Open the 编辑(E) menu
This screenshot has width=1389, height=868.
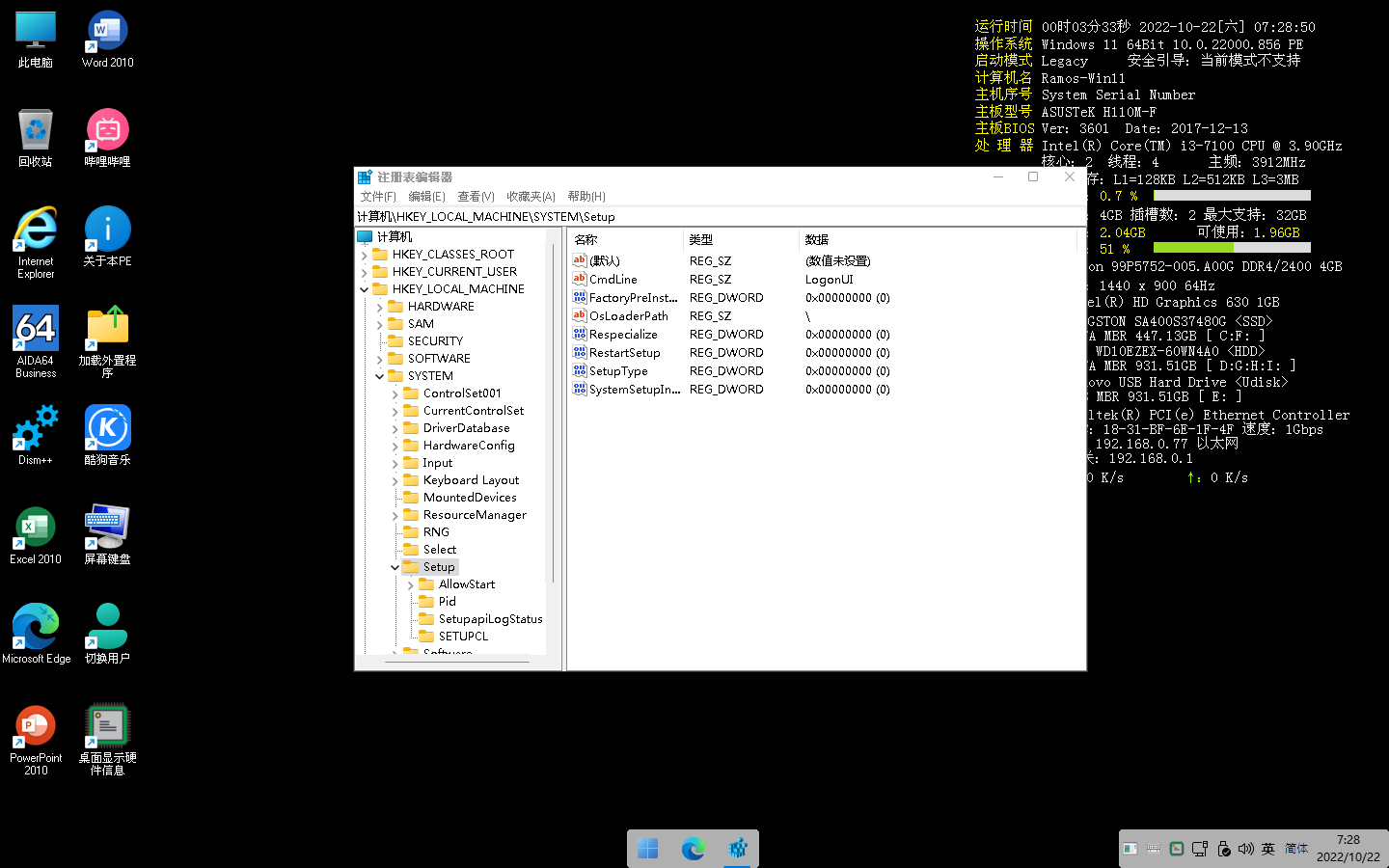(426, 197)
